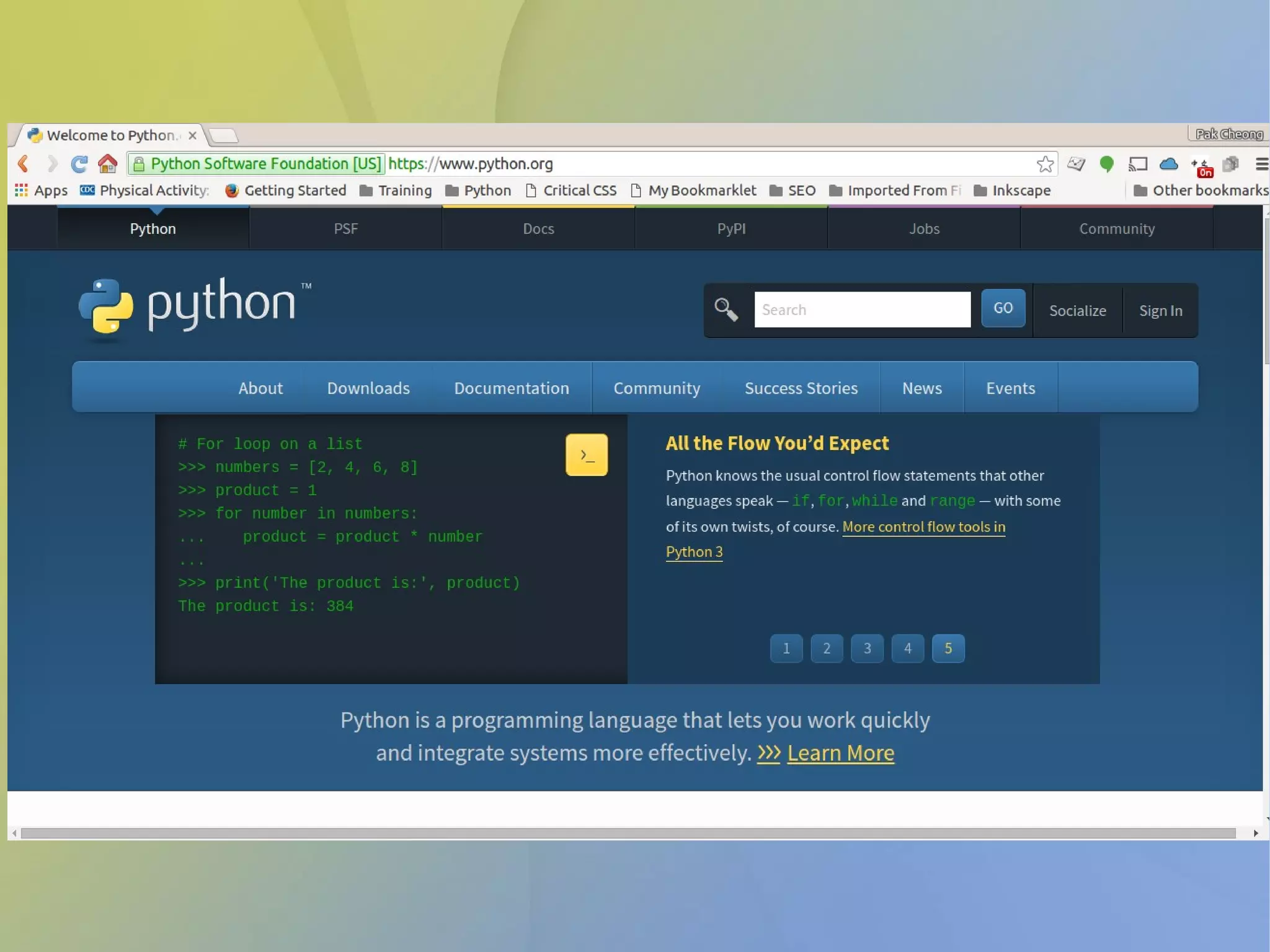The image size is (1270, 952).
Task: Bookmark page with the star icon
Action: click(x=1045, y=164)
